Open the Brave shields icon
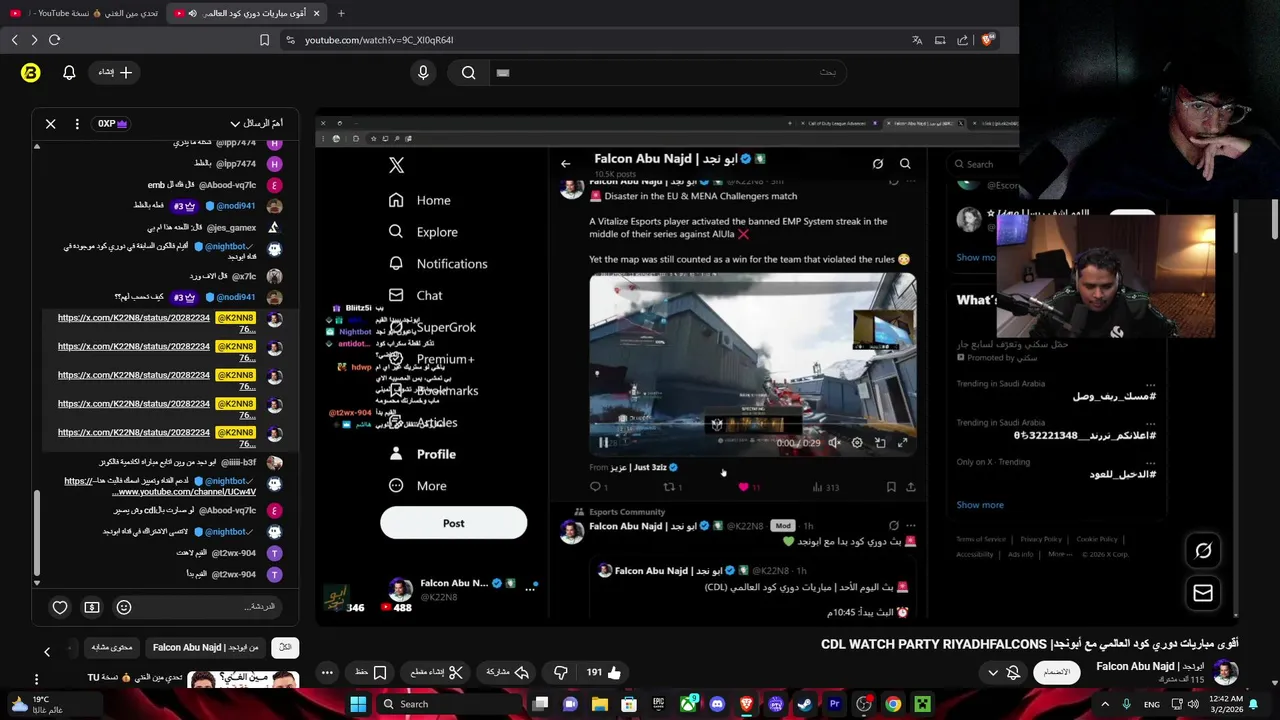Image resolution: width=1280 pixels, height=720 pixels. point(987,40)
